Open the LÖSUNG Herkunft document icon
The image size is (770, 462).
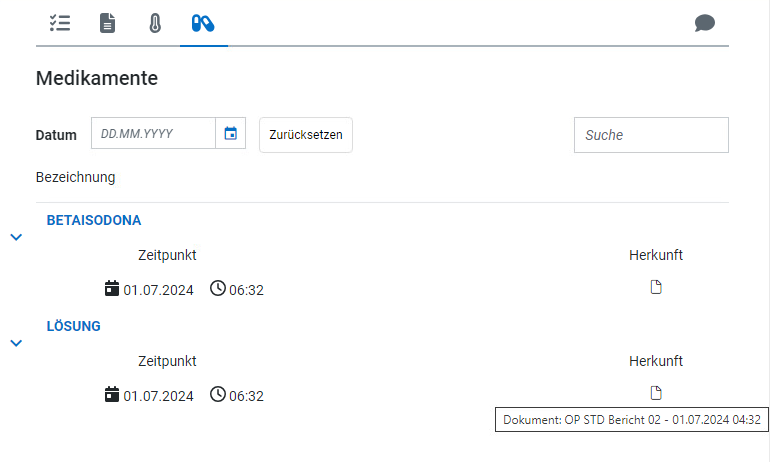point(656,393)
